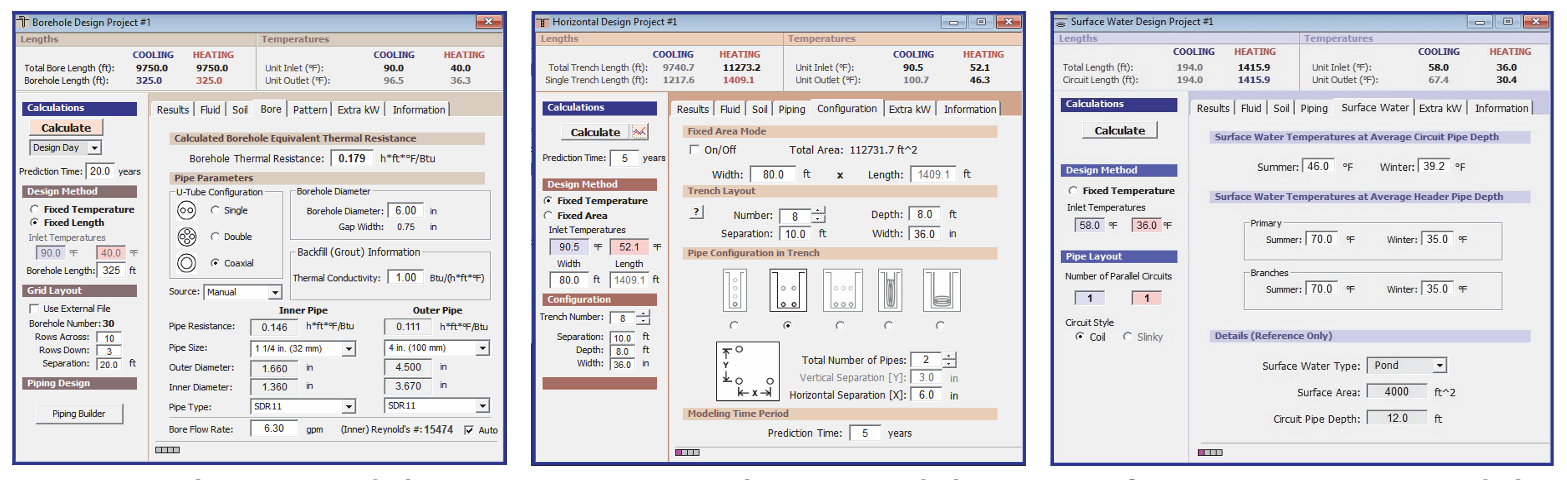
Task: Adjust the Total Number of Pipes stepper
Action: coord(950,360)
